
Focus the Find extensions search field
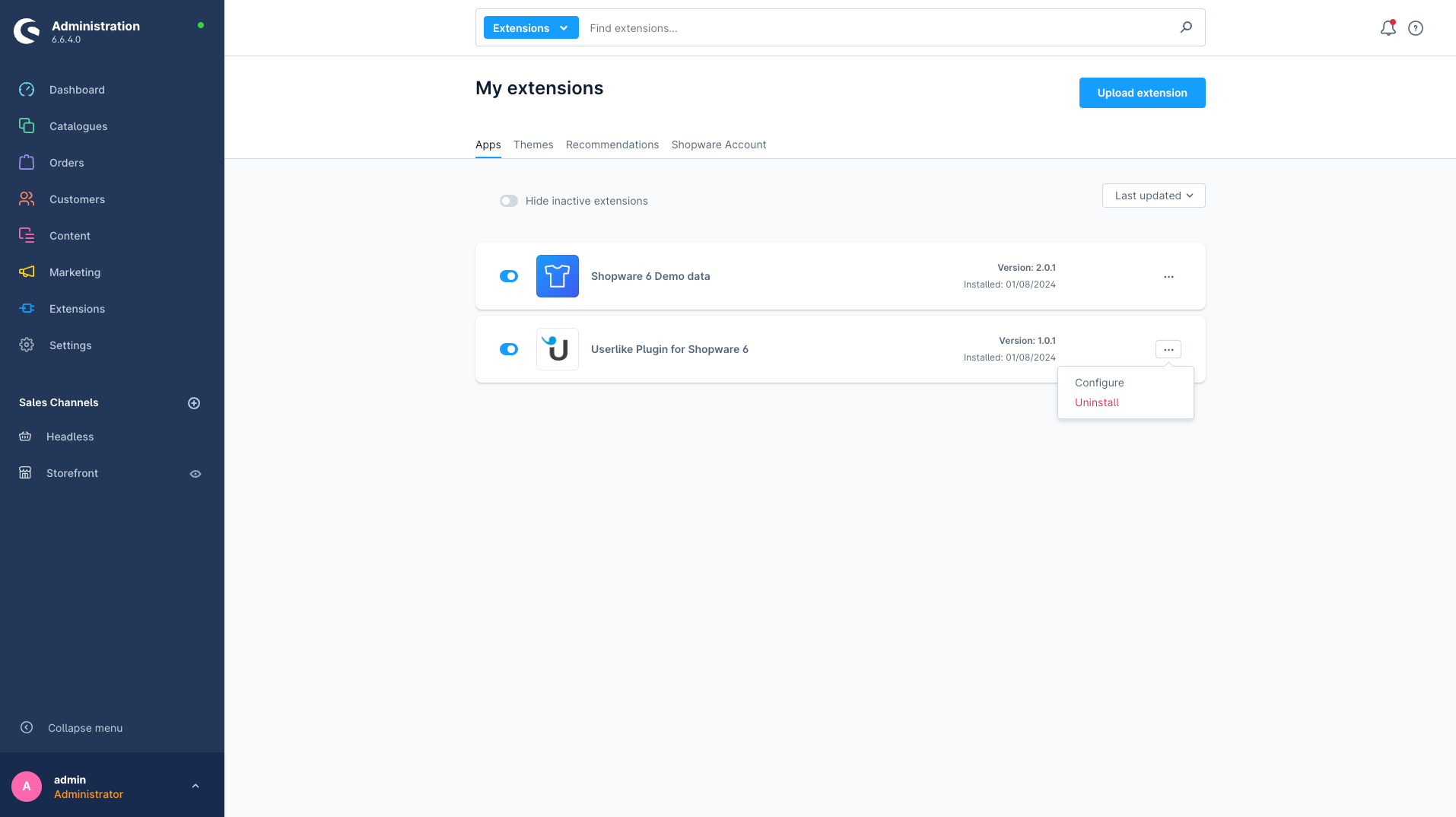coord(879,28)
